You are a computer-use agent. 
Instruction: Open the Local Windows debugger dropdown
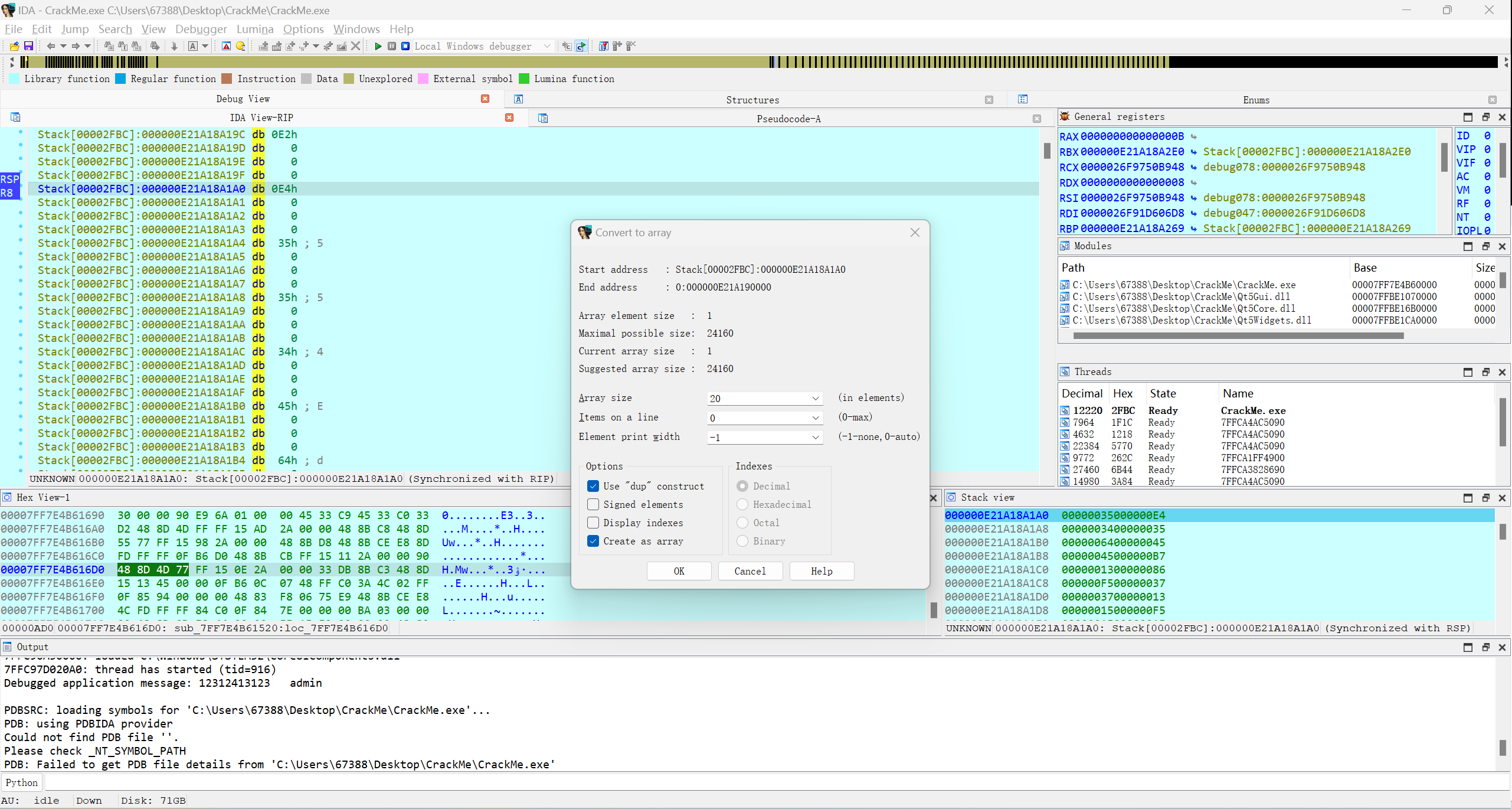click(547, 46)
